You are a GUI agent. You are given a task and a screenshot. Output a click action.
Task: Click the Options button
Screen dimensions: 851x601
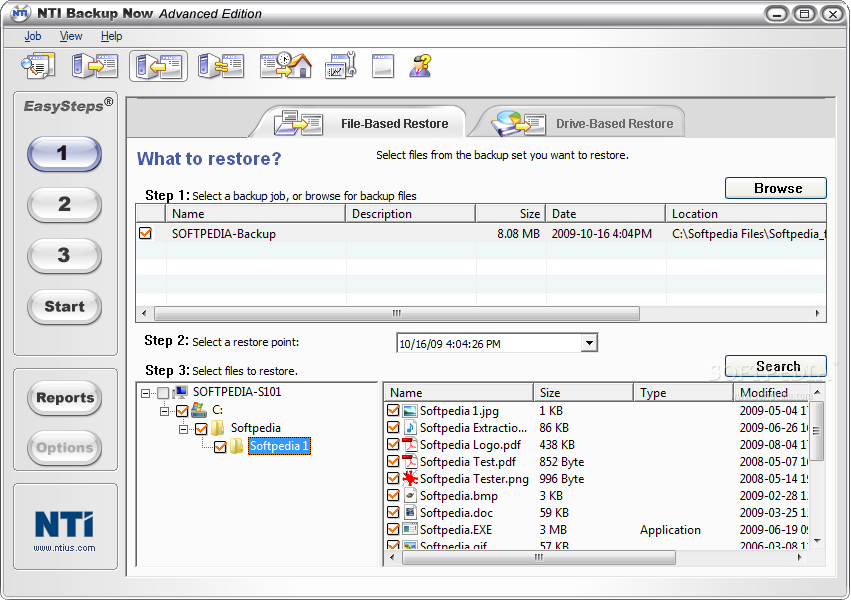coord(65,448)
